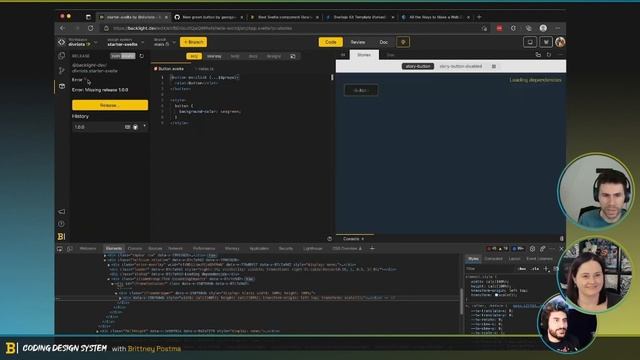The height and width of the screenshot is (360, 640).
Task: Switch to the Review tab
Action: tap(358, 42)
